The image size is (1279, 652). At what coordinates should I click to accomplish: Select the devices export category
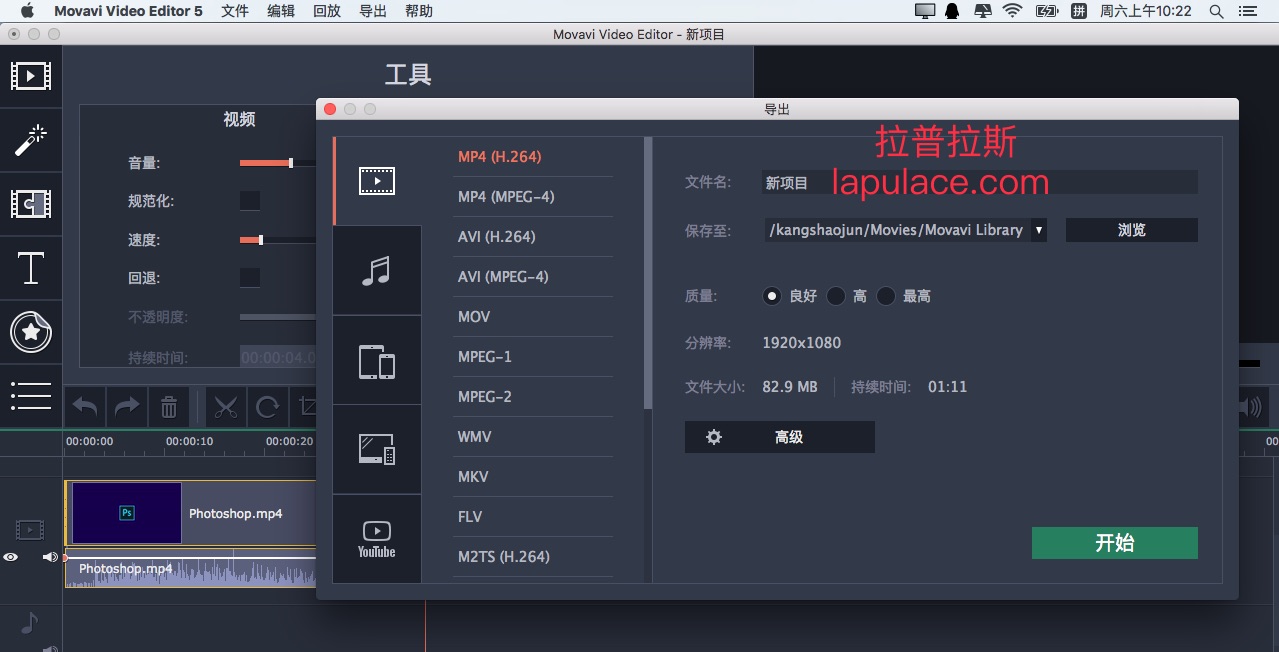coord(377,360)
